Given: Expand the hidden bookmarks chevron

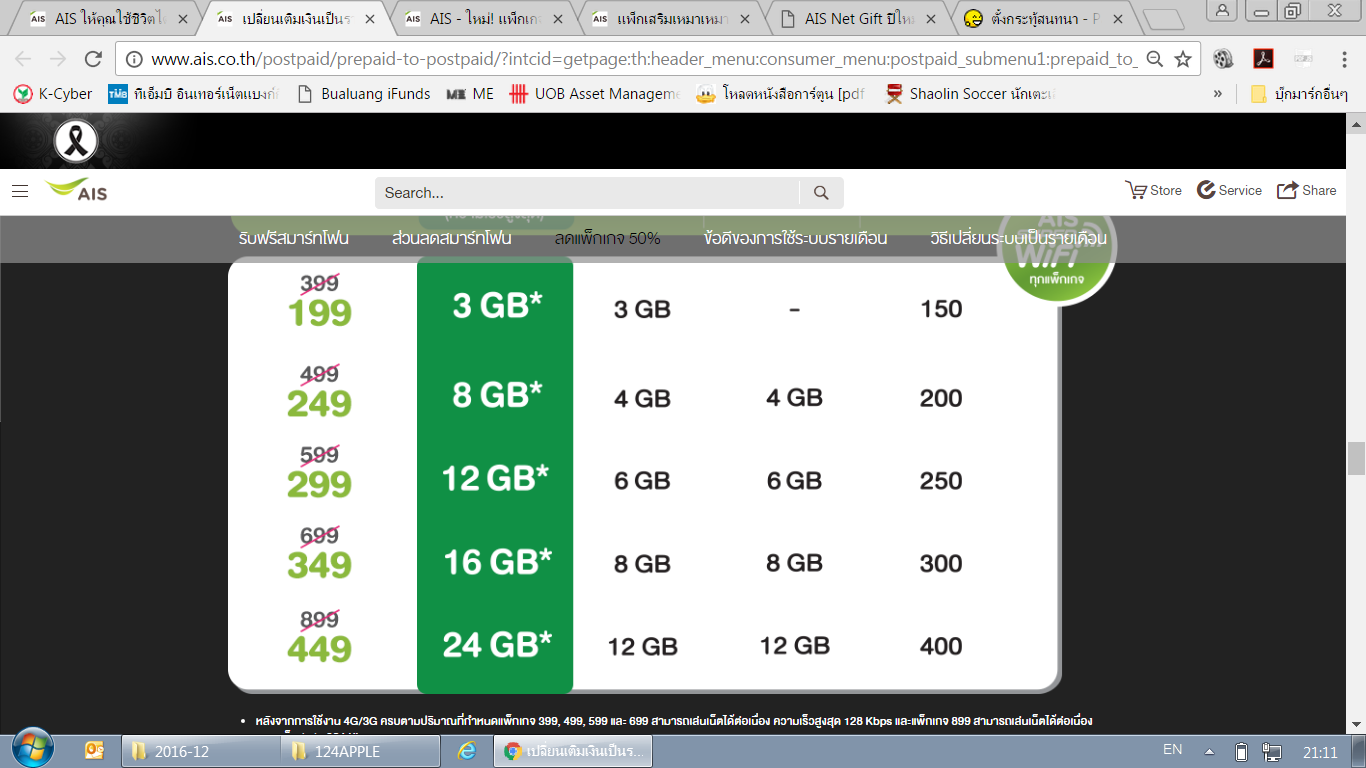Looking at the screenshot, I should (x=1218, y=94).
